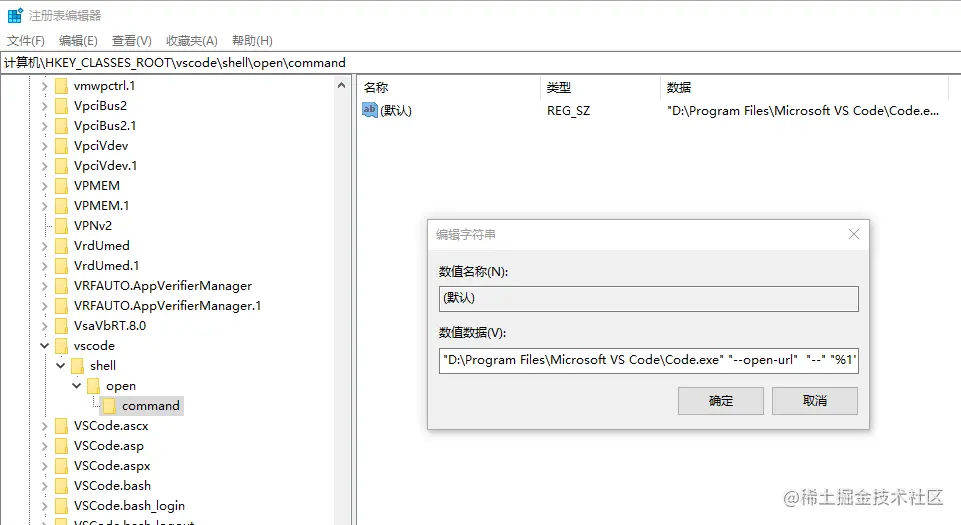Click the VpciVdev.1 folder icon
Viewport: 961px width, 525px height.
click(61, 166)
